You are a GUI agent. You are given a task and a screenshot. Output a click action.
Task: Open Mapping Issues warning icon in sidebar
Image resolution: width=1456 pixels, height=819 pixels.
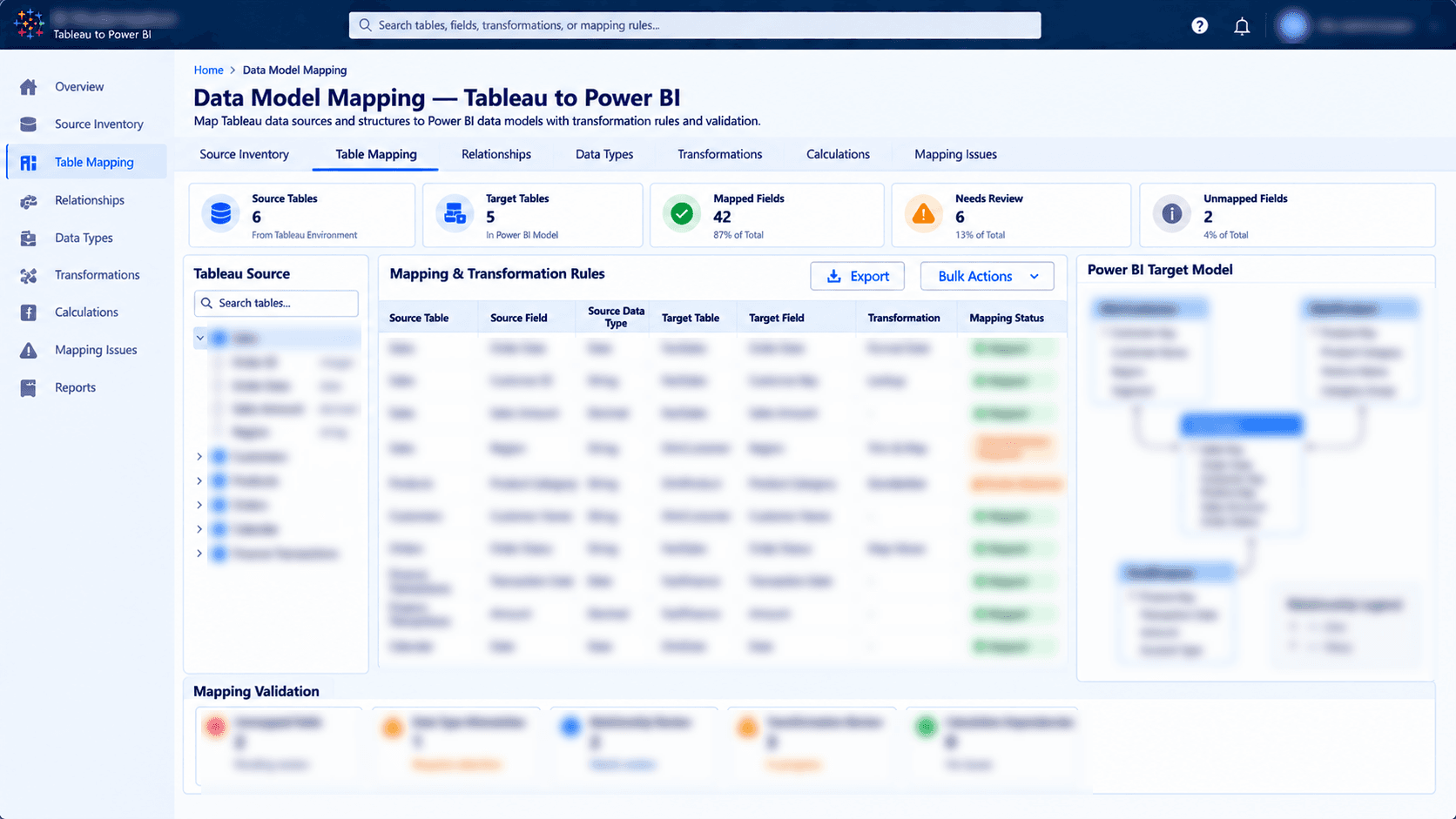[29, 350]
